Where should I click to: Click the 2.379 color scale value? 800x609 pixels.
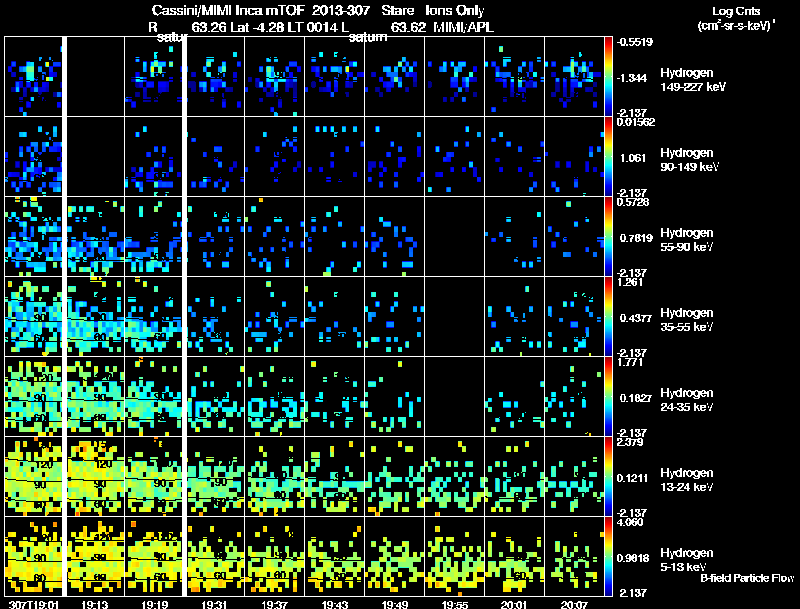(x=630, y=442)
